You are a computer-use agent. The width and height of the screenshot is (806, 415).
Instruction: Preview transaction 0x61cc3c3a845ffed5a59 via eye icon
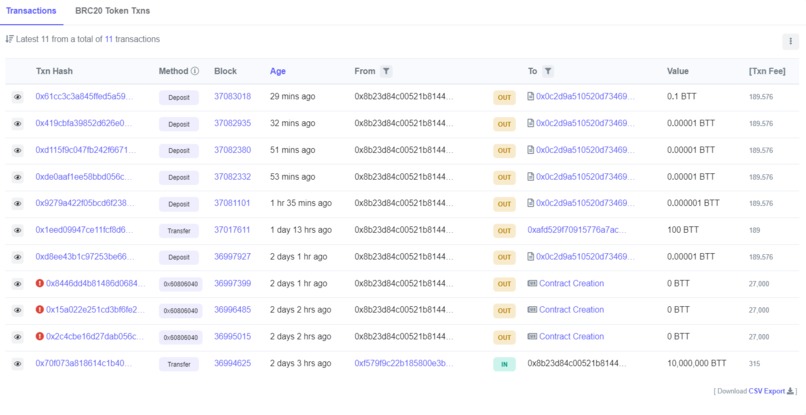(x=17, y=97)
